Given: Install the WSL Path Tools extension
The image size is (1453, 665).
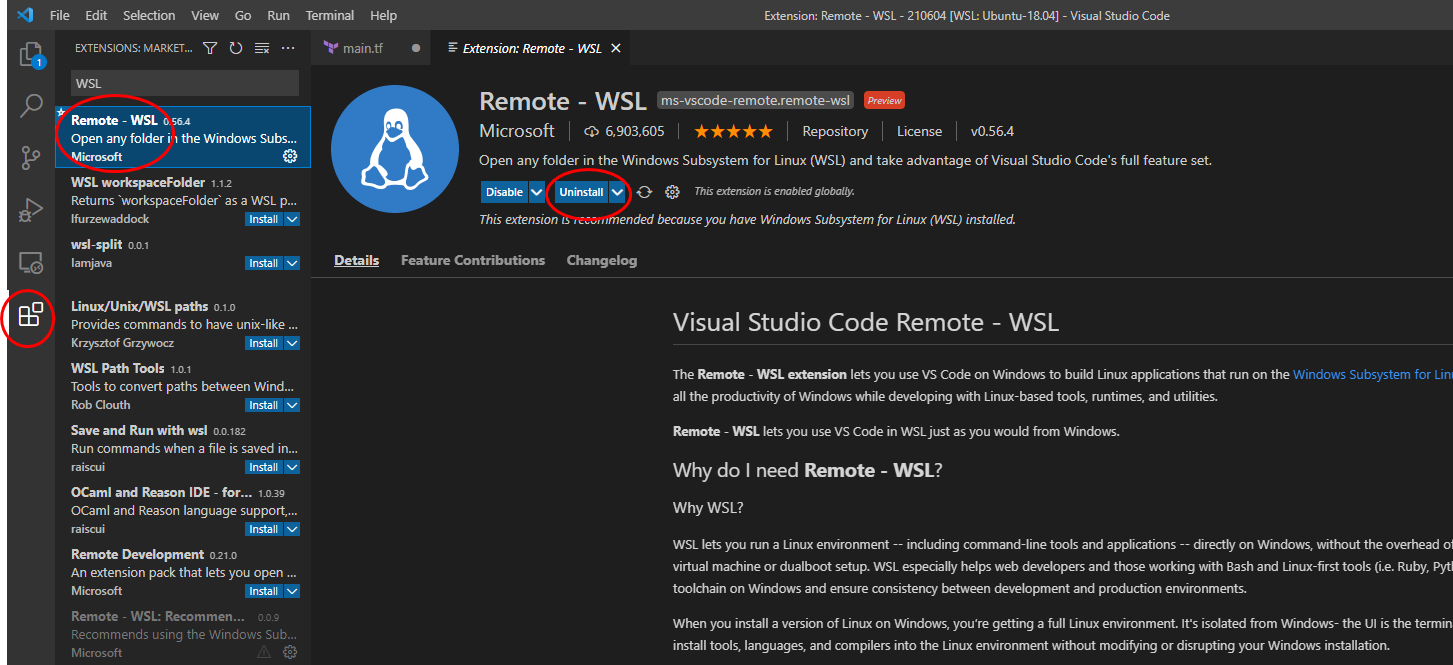Looking at the screenshot, I should click(264, 405).
